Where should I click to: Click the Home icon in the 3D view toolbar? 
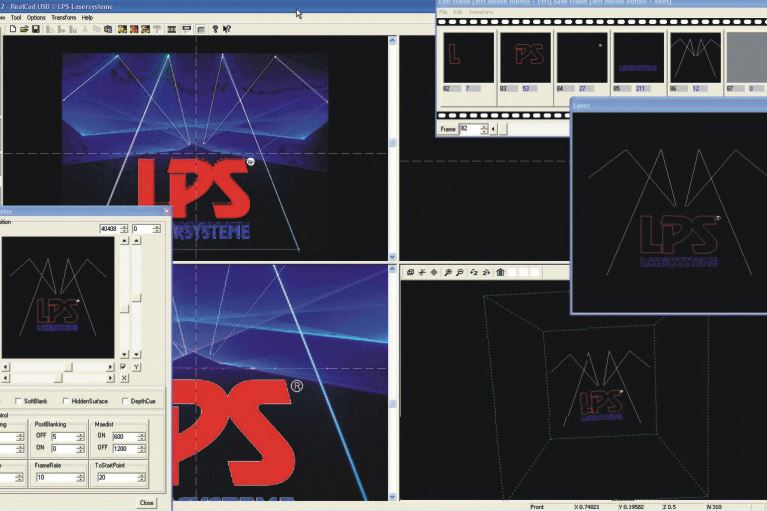click(x=500, y=272)
